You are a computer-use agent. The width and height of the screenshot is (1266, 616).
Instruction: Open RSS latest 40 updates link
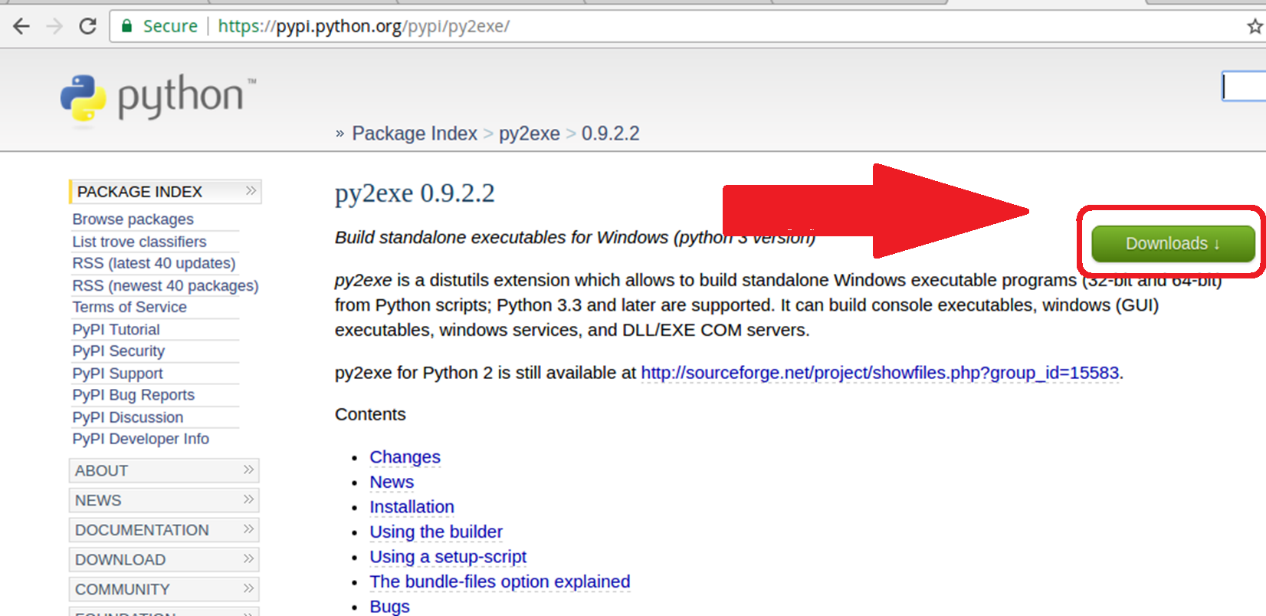pyautogui.click(x=154, y=263)
